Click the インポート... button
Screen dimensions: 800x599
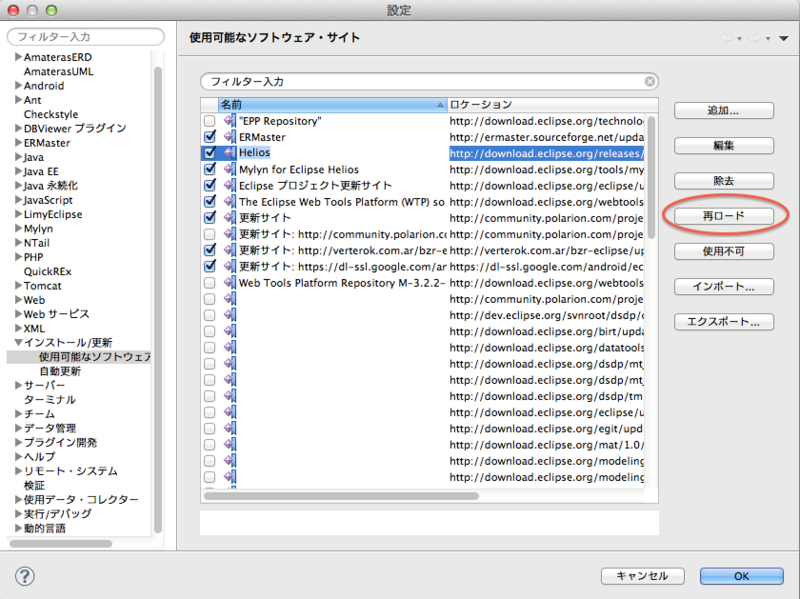(x=723, y=287)
